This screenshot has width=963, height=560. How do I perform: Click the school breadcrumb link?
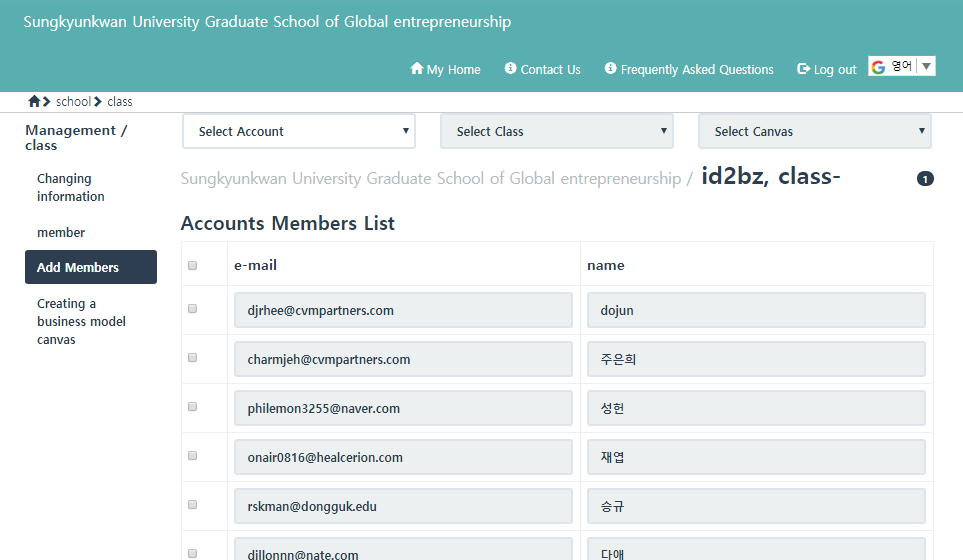point(73,101)
